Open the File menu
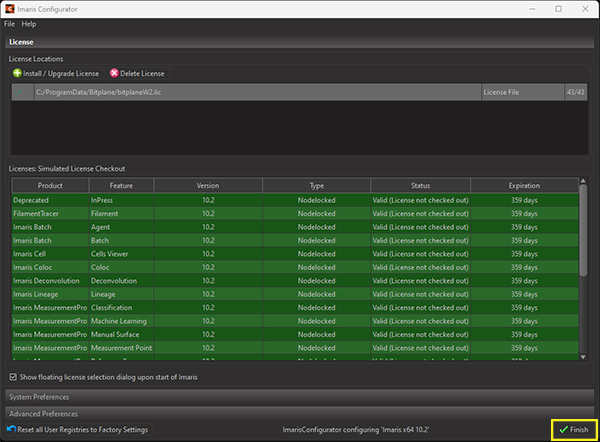 pyautogui.click(x=9, y=24)
